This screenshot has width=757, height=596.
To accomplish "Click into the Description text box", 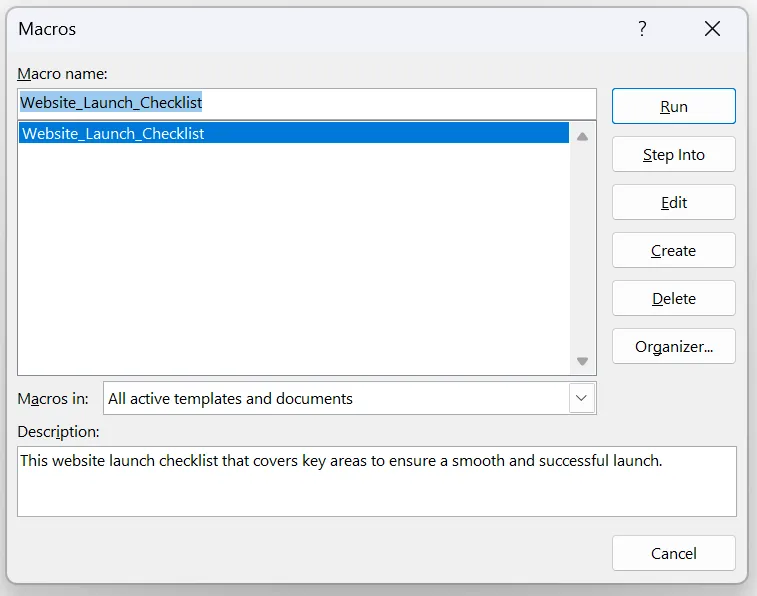I will pos(377,482).
